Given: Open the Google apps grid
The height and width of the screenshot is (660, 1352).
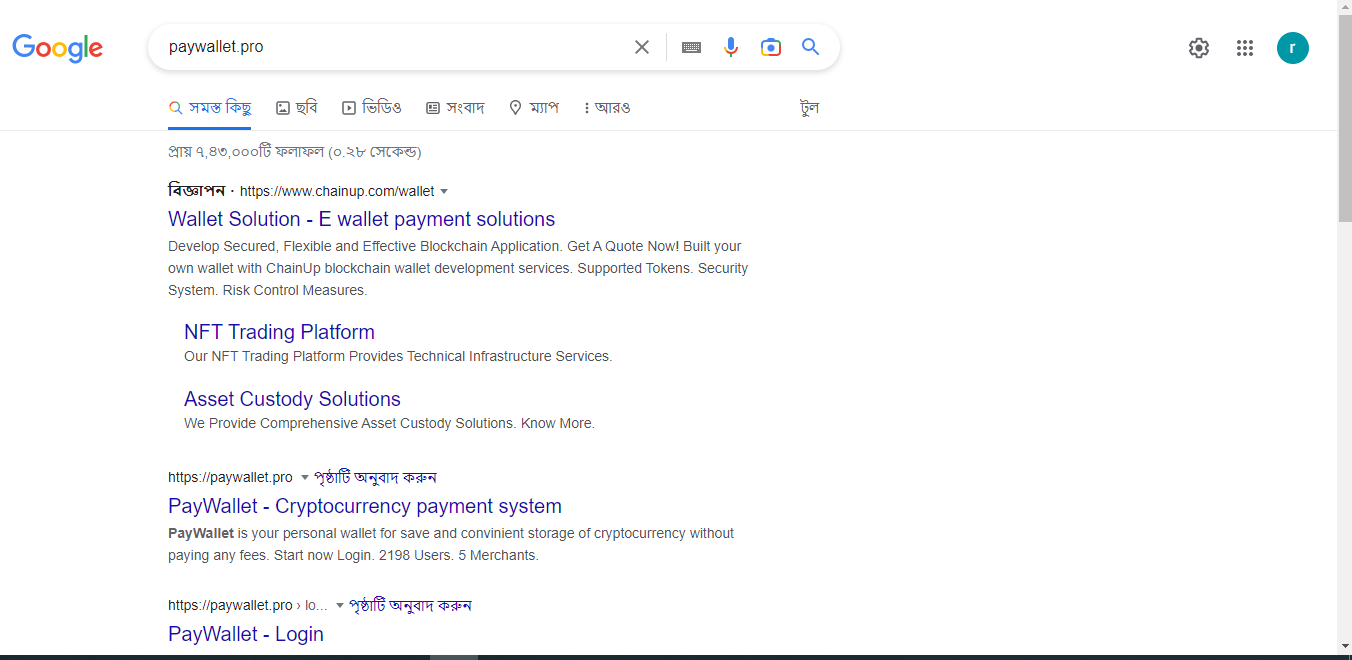Looking at the screenshot, I should [1245, 48].
